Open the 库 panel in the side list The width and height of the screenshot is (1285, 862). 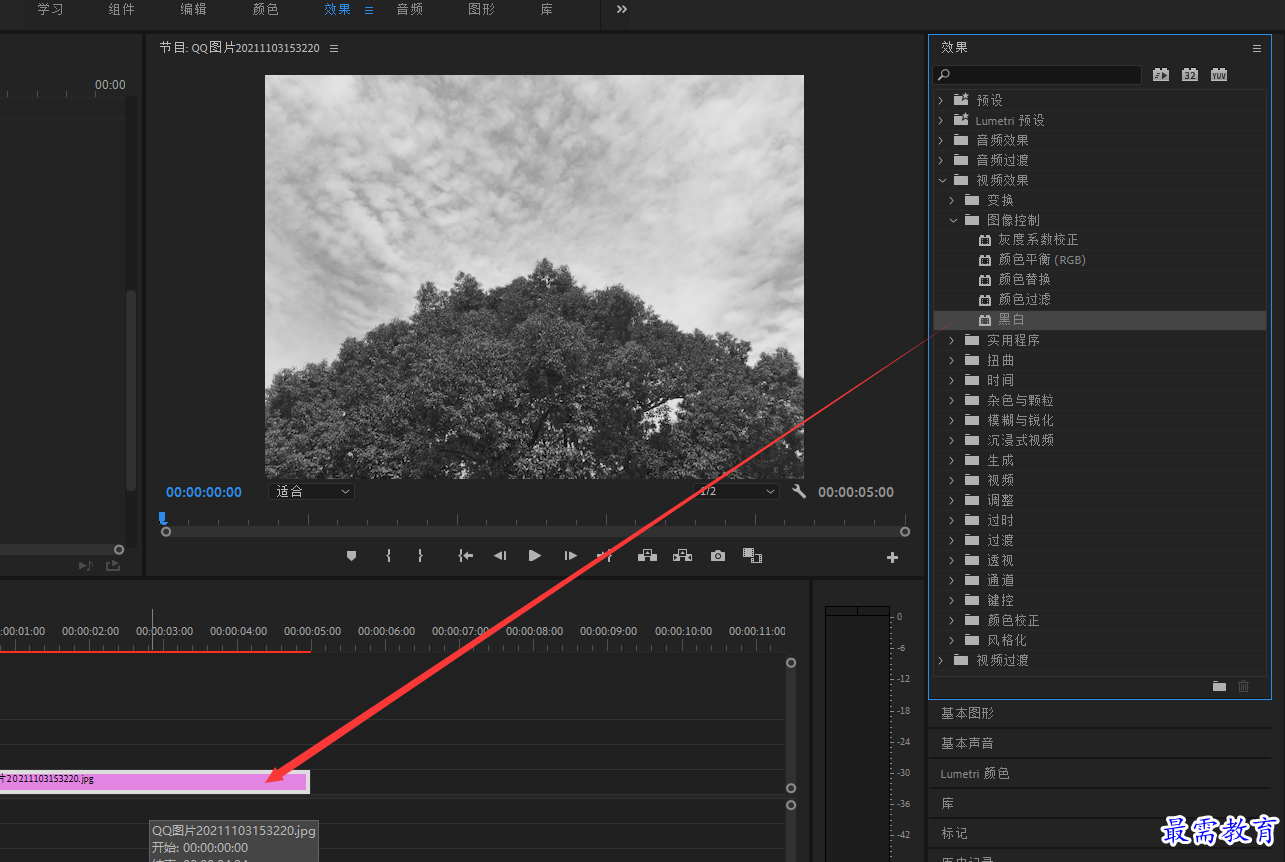pos(948,804)
